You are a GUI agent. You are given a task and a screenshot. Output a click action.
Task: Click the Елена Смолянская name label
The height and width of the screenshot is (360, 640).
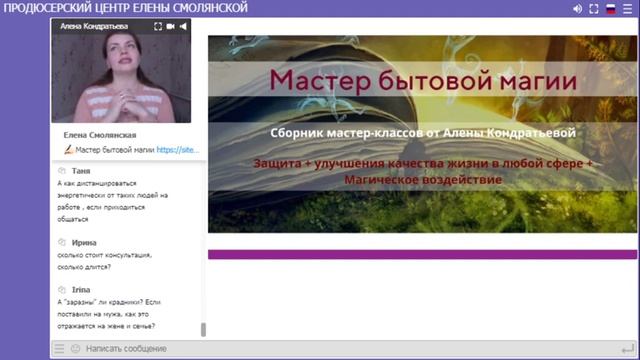point(100,135)
